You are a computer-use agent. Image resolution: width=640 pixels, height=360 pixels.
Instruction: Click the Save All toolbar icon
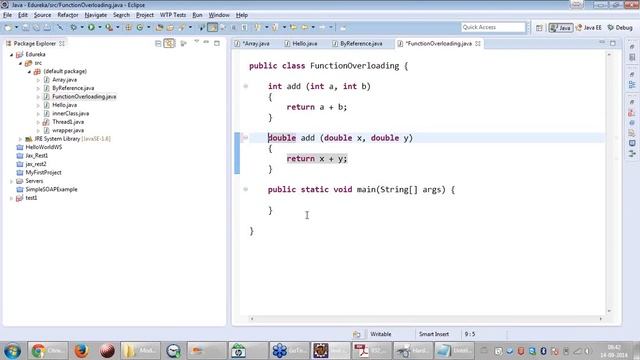36,27
